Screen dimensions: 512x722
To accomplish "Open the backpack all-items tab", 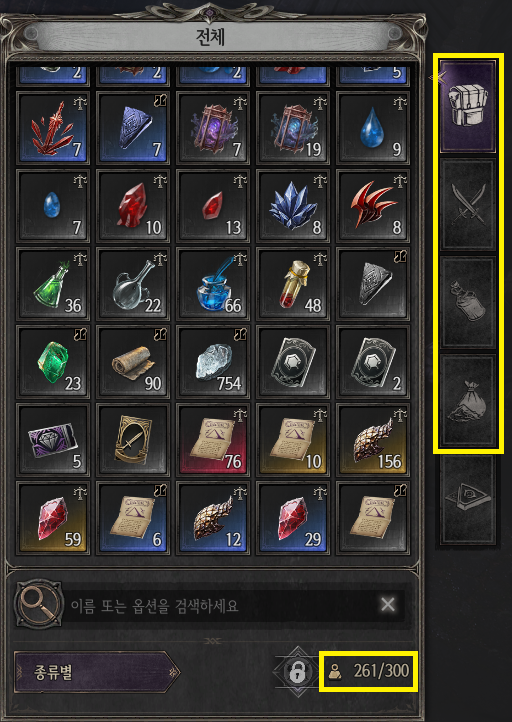I will 467,107.
